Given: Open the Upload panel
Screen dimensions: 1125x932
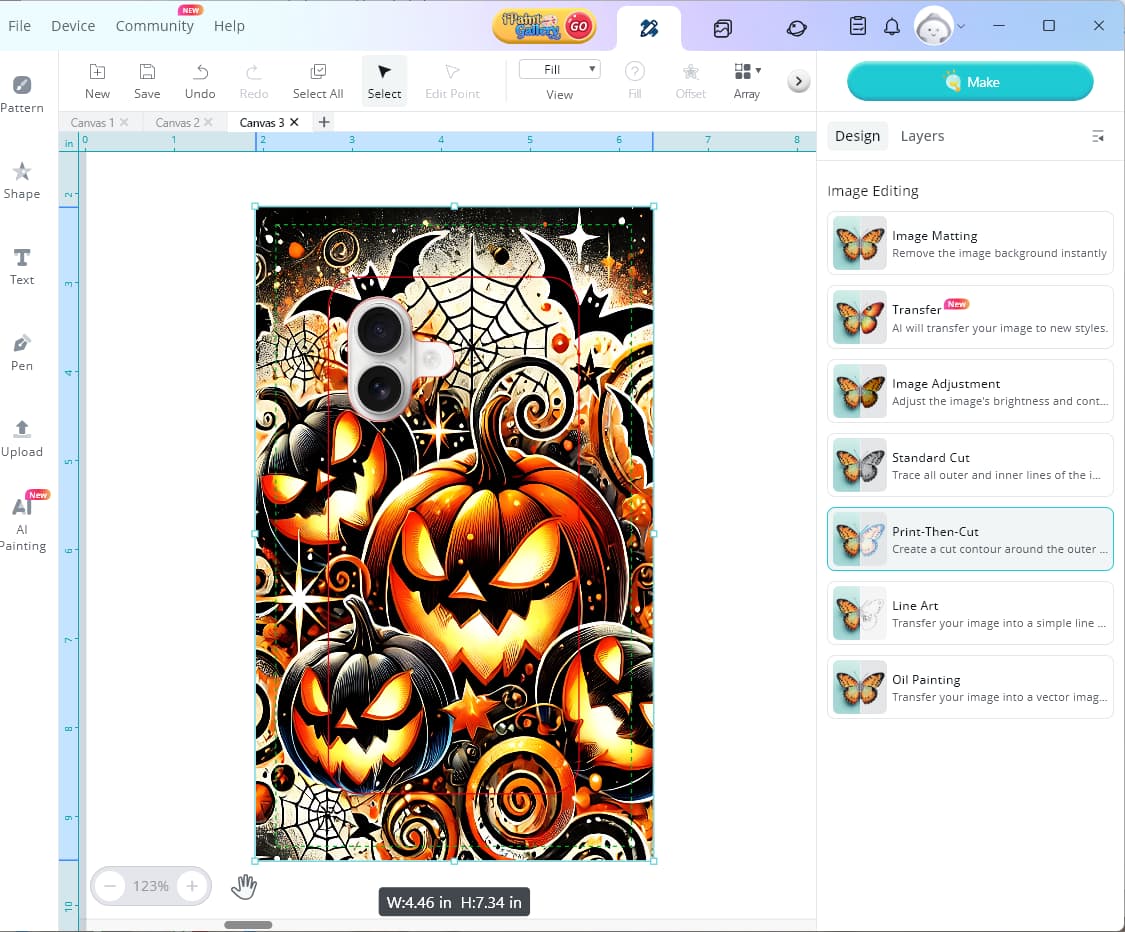Looking at the screenshot, I should (x=22, y=438).
